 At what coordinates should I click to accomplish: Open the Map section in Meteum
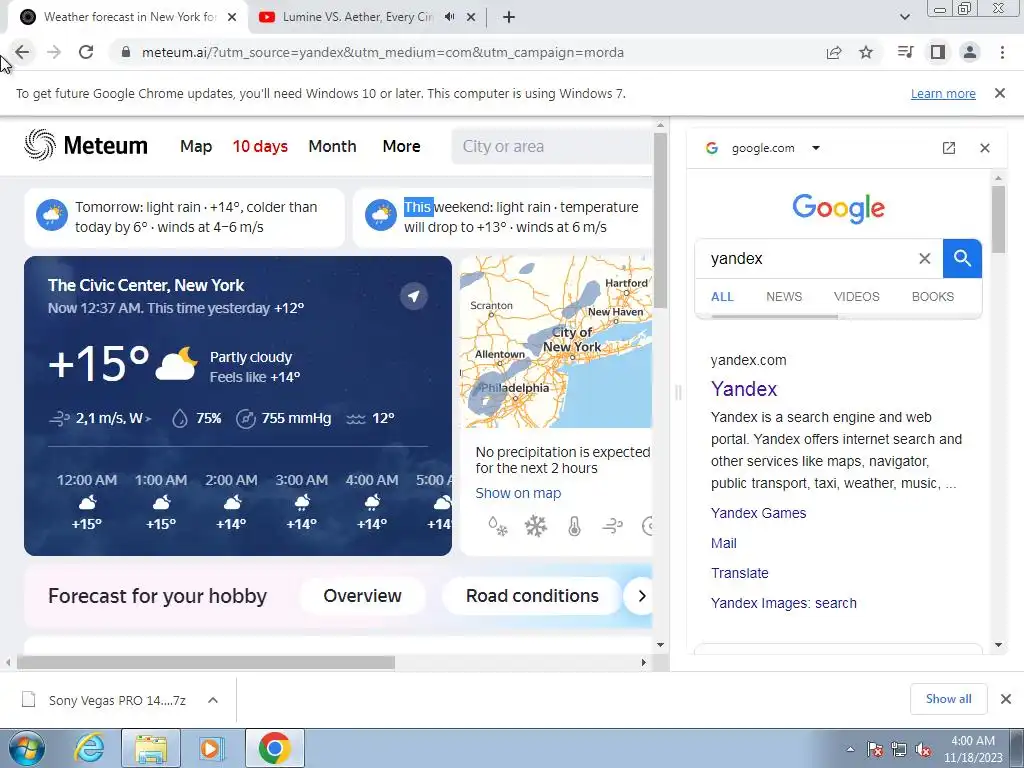[196, 146]
